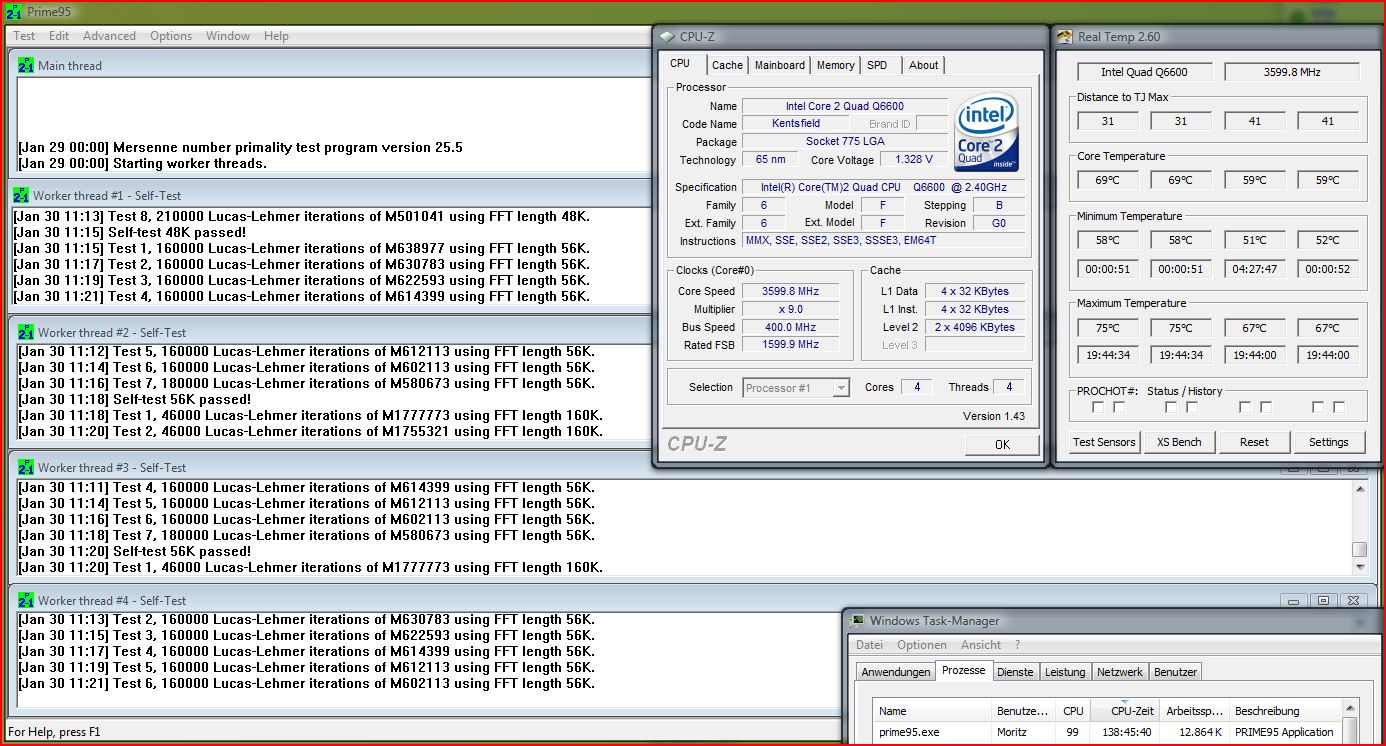Click the Worker thread #3 scrollbar up arrow
The width and height of the screenshot is (1386, 746).
pyautogui.click(x=1359, y=488)
